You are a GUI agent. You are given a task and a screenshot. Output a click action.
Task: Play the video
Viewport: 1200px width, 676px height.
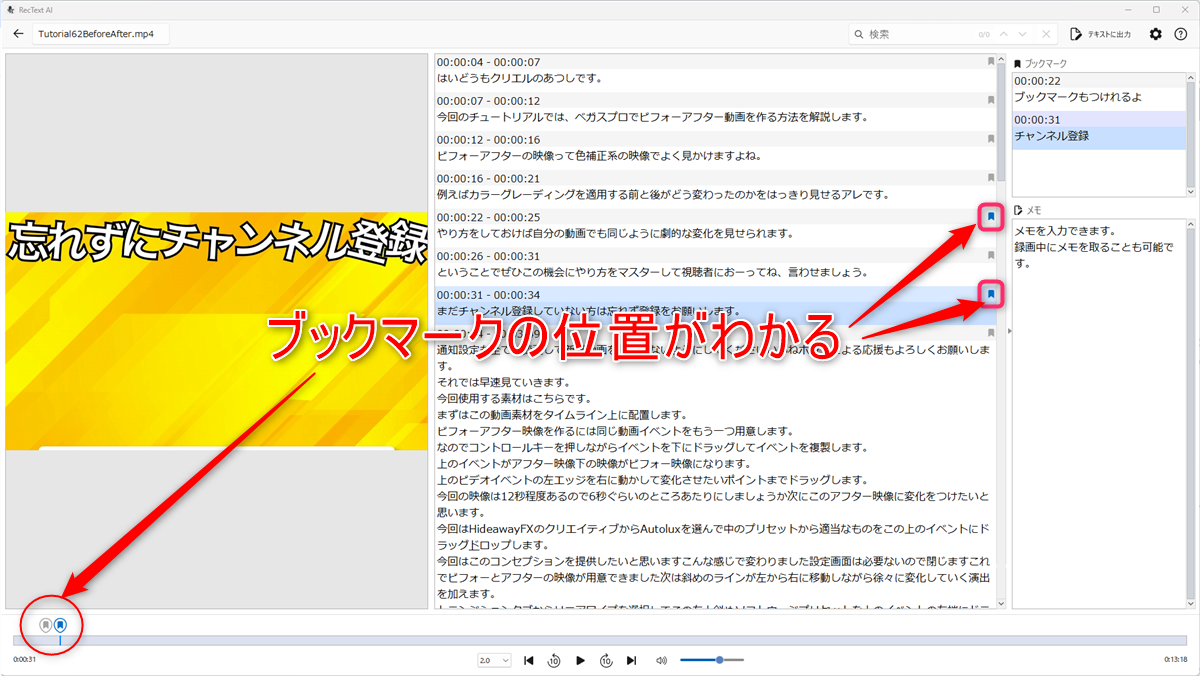pos(580,661)
